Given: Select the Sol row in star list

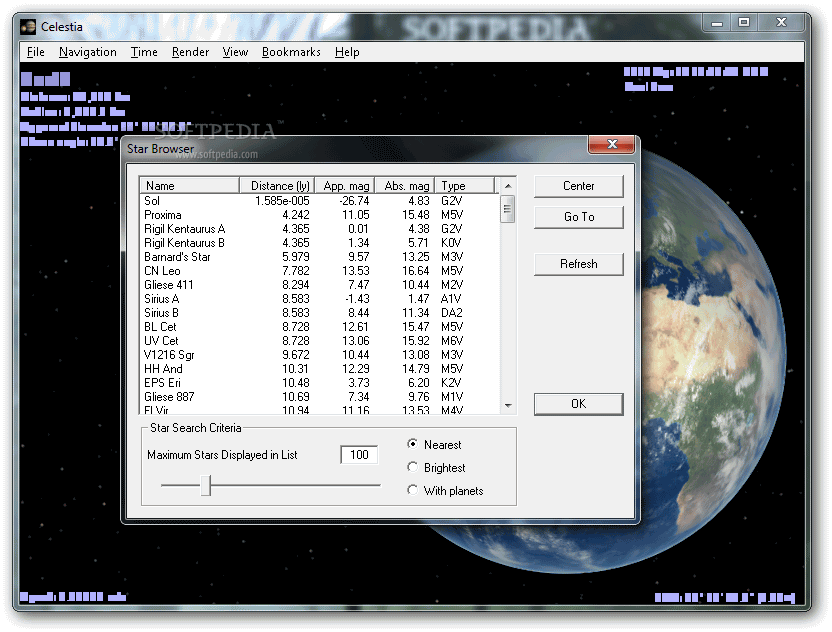Looking at the screenshot, I should click(x=318, y=201).
